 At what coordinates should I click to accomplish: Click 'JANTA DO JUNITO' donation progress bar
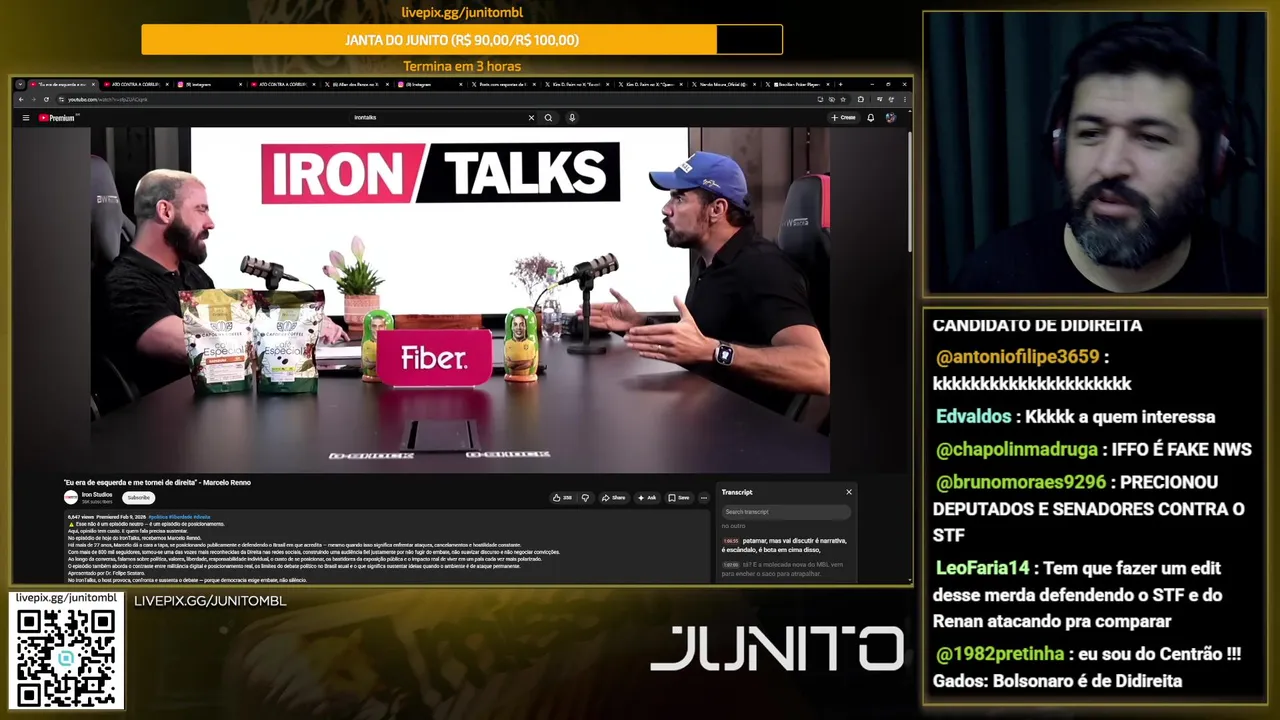point(462,40)
